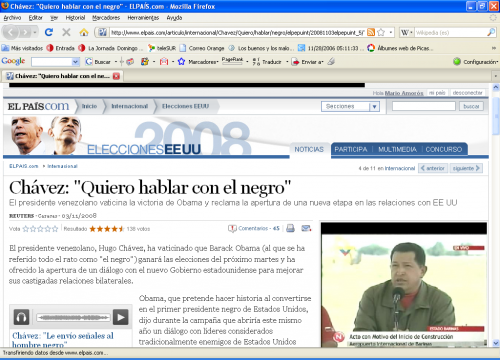
Task: Click the Traducir button in Google toolbar
Action: 267,62
